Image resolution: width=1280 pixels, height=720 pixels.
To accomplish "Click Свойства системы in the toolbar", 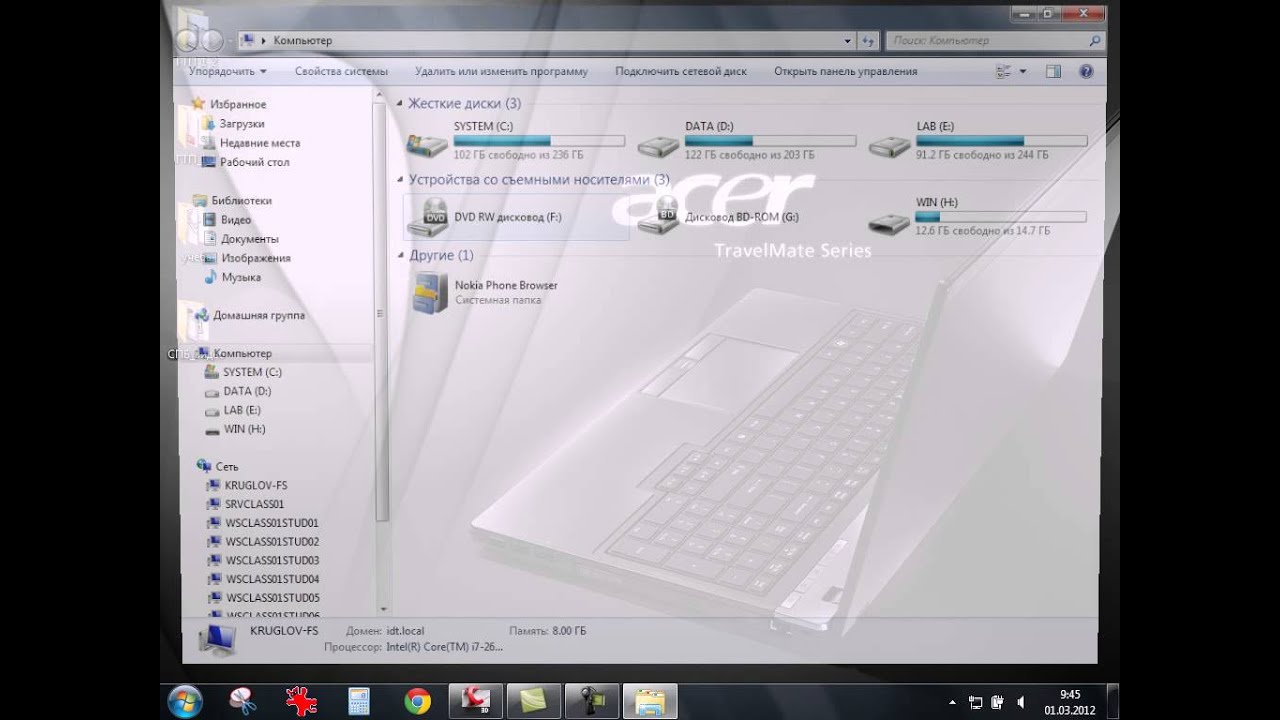I will (x=341, y=71).
